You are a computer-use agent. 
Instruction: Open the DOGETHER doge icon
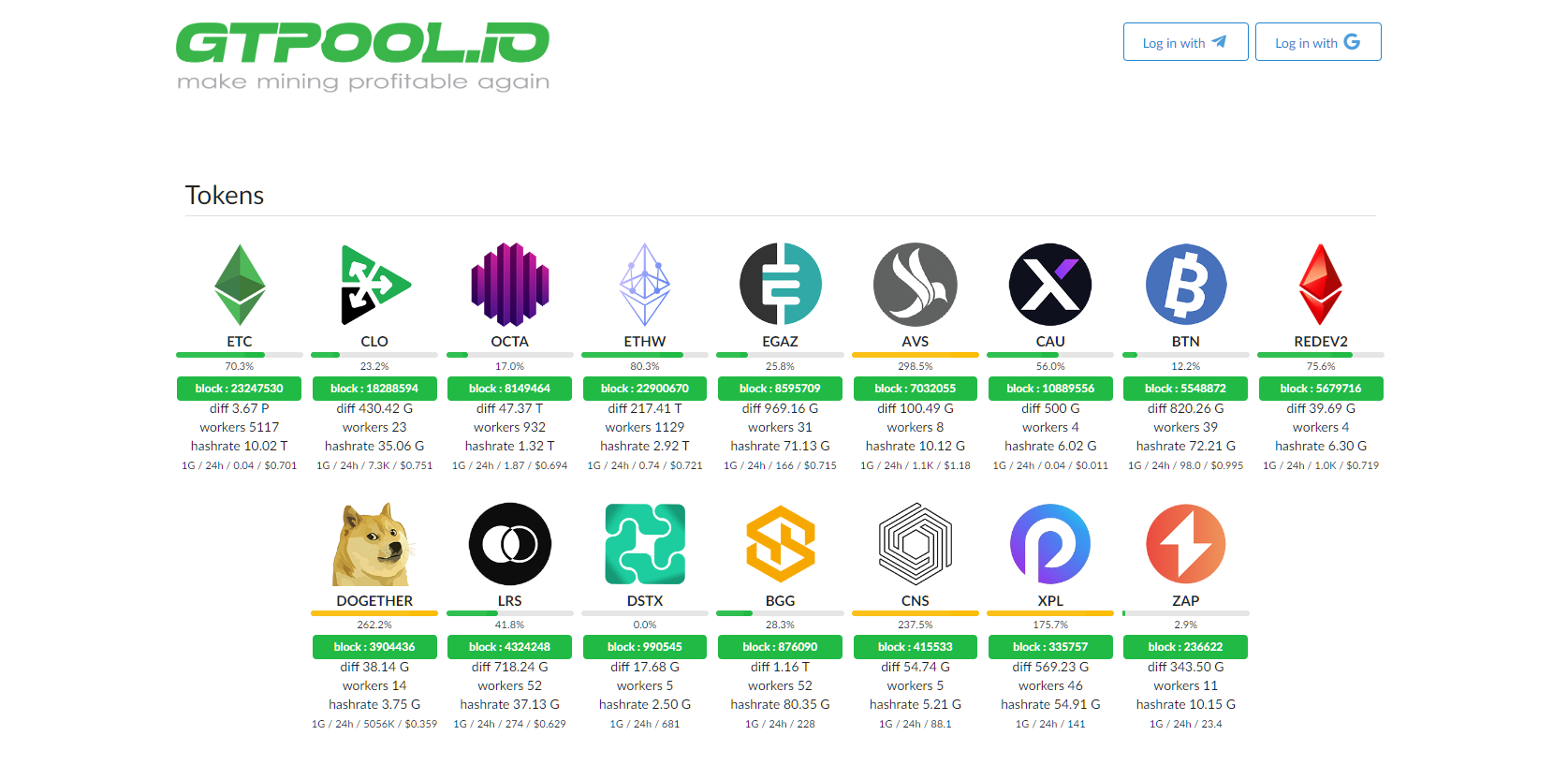[374, 544]
